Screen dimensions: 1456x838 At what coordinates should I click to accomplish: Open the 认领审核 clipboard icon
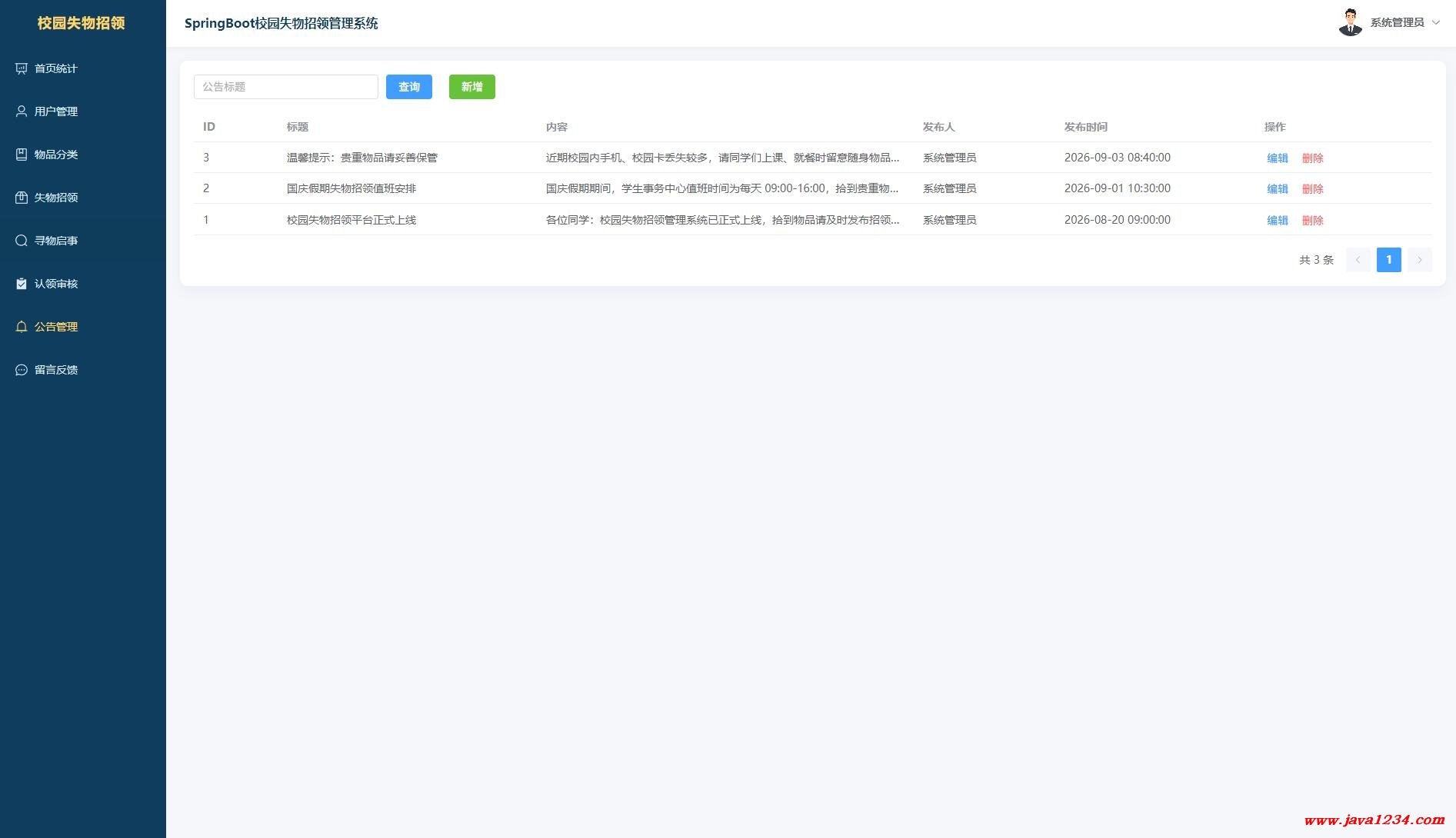(22, 284)
